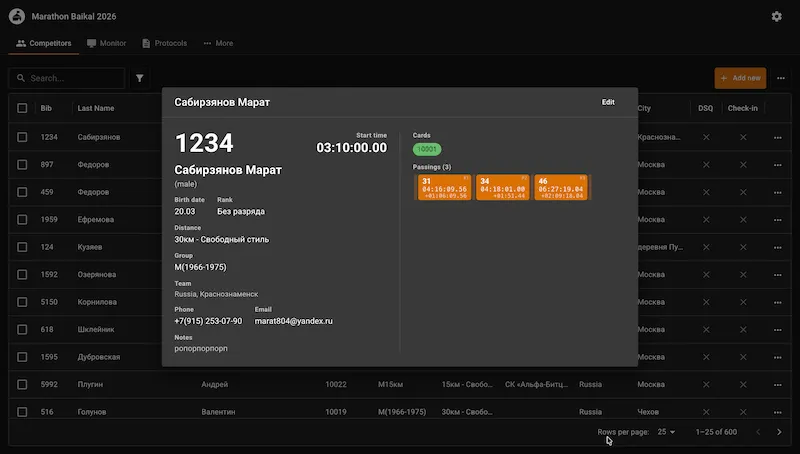Sort by City column header
The image size is (800, 454).
tap(644, 108)
